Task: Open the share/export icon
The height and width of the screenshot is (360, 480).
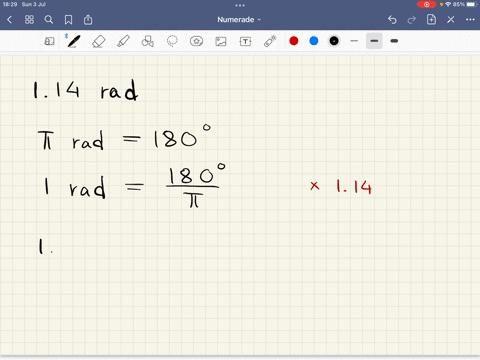Action: [88, 20]
